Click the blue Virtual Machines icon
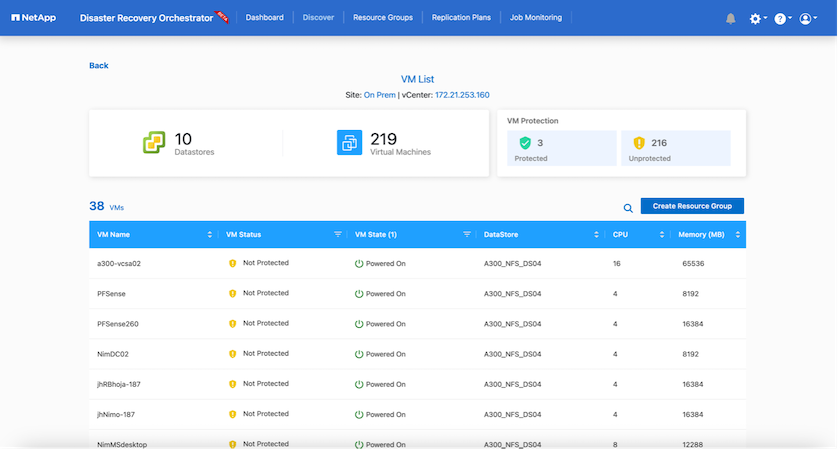Screen dimensions: 840x450 point(349,143)
